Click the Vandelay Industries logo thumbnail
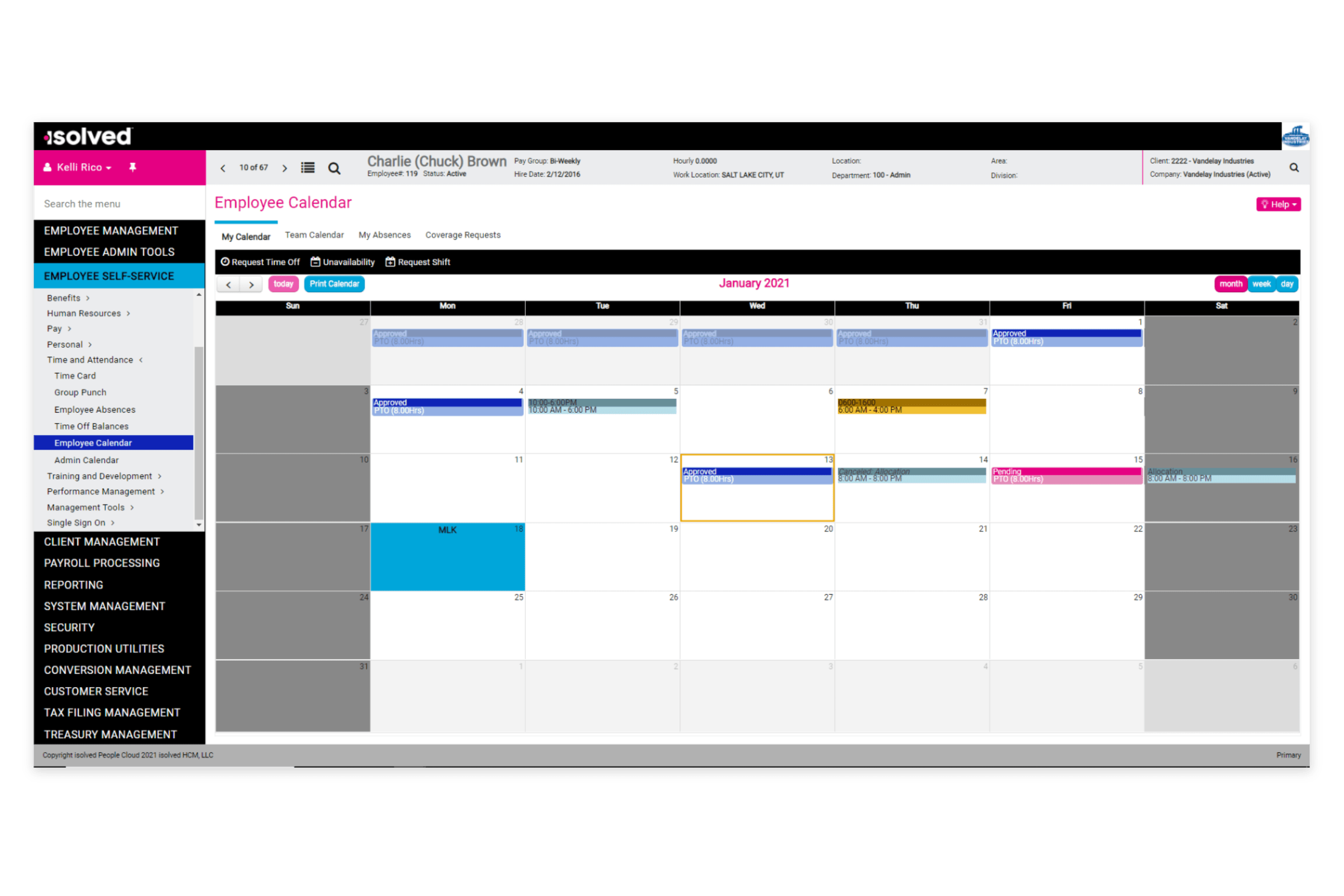The width and height of the screenshot is (1344, 896). click(1294, 136)
